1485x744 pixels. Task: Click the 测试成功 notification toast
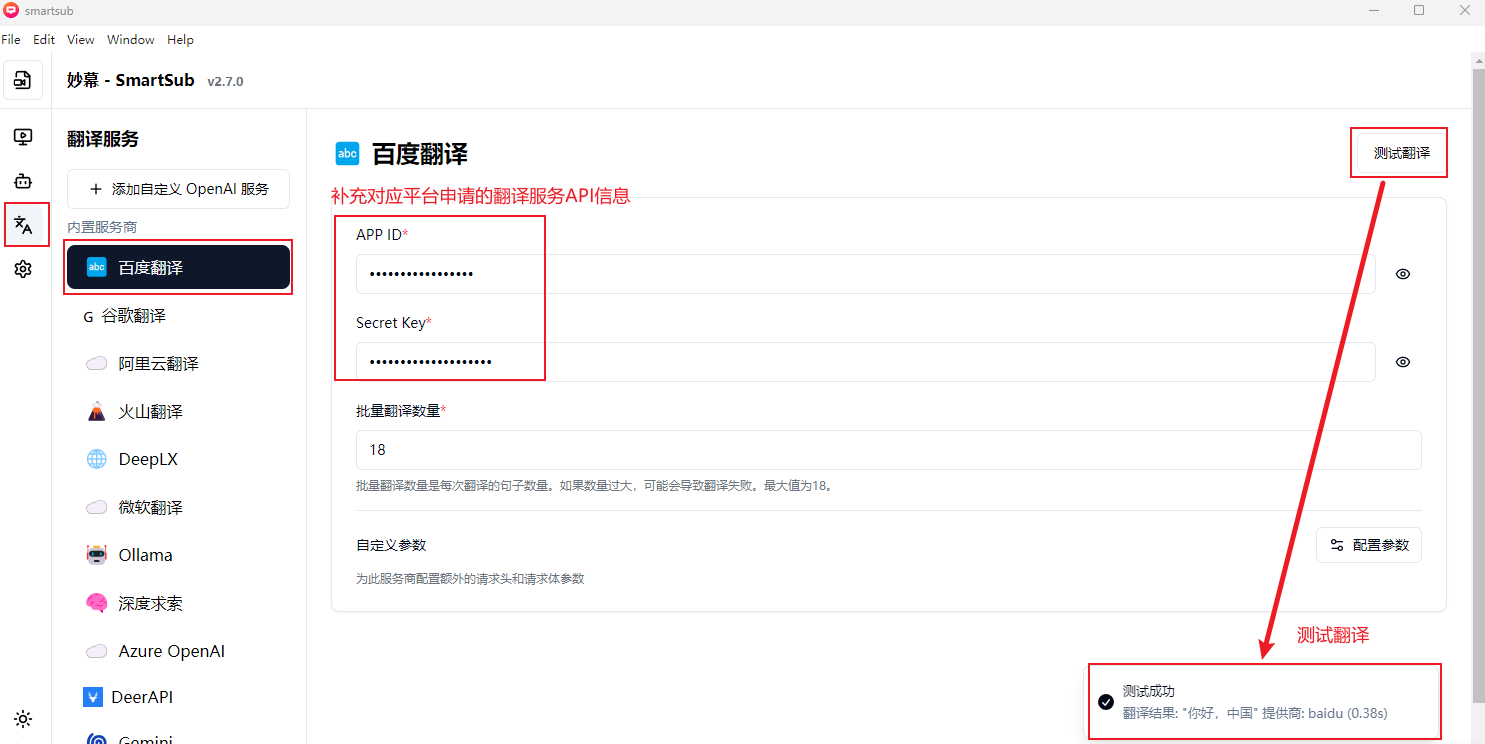(x=1264, y=701)
